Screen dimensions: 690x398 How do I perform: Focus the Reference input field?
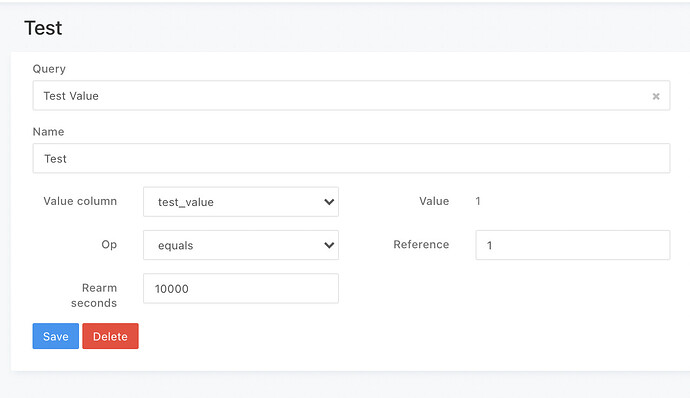573,245
